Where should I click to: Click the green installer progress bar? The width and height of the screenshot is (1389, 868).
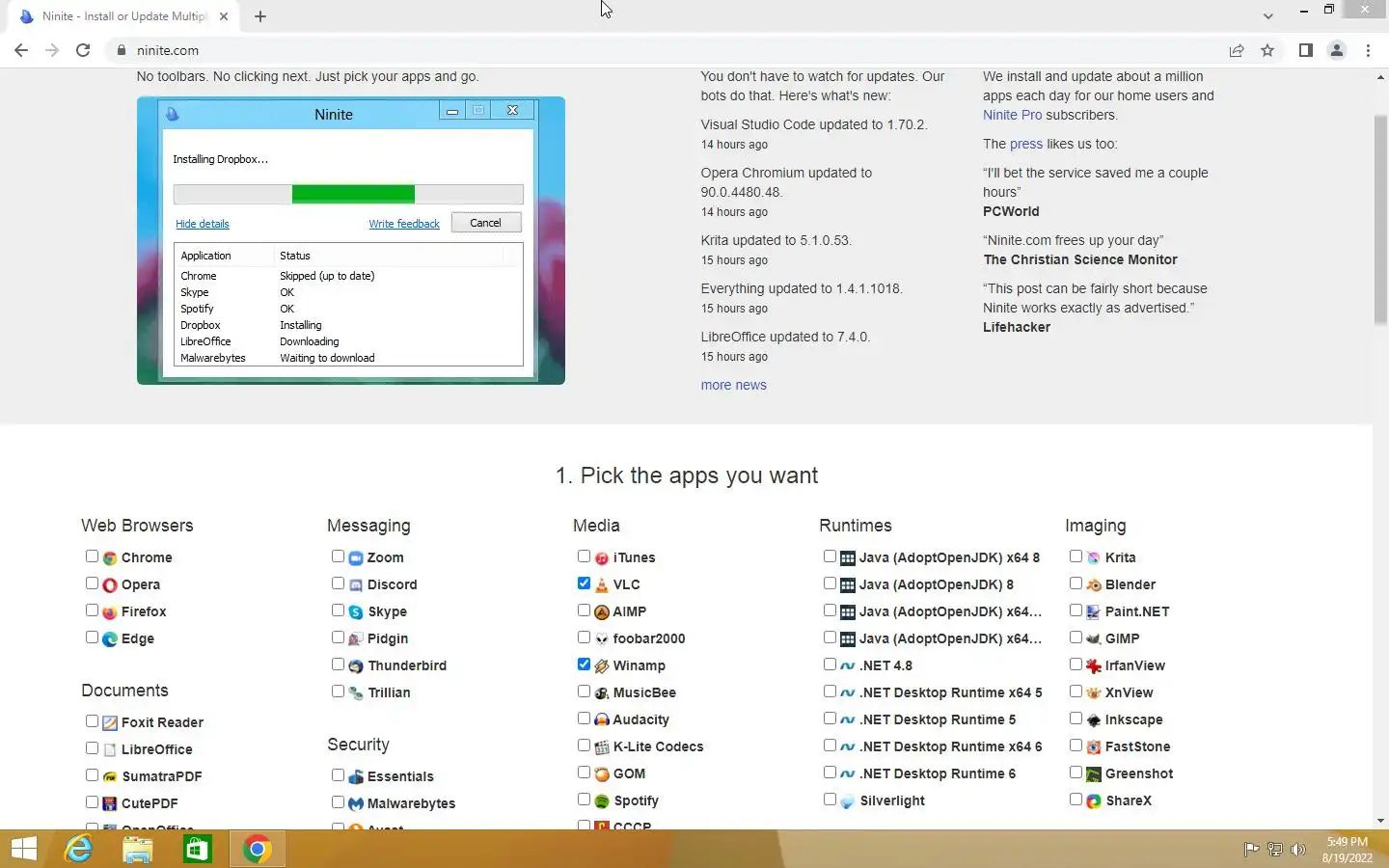pos(353,194)
